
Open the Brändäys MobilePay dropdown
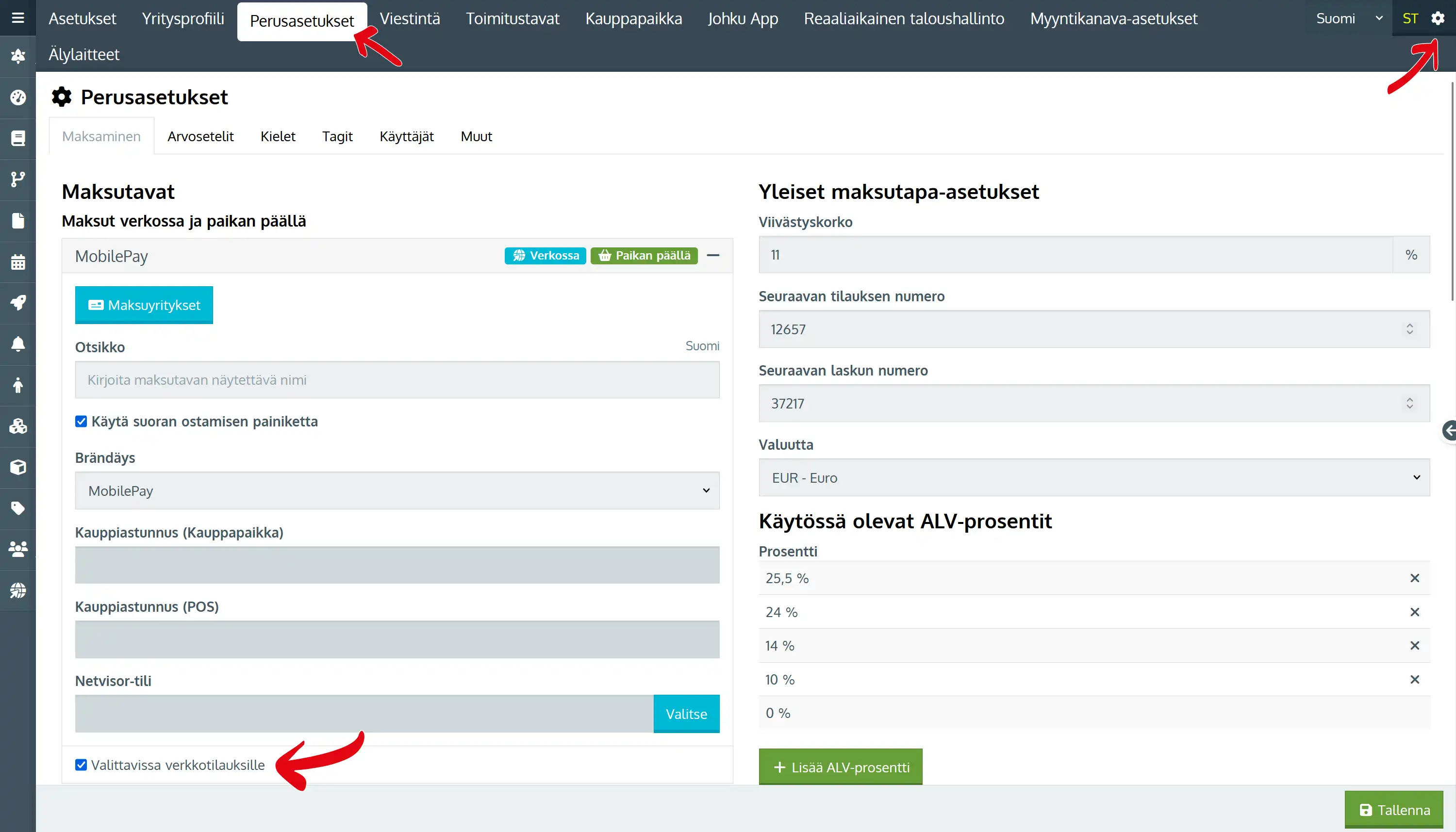pos(397,490)
